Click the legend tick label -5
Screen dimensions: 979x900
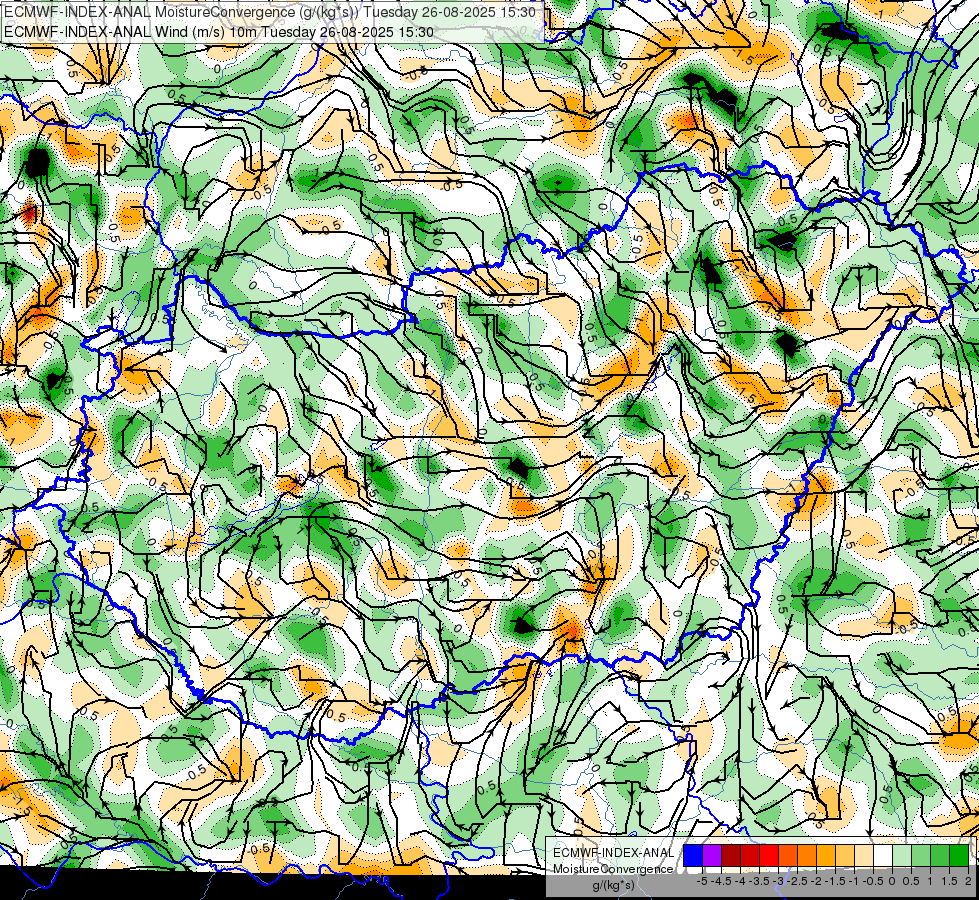click(x=702, y=881)
